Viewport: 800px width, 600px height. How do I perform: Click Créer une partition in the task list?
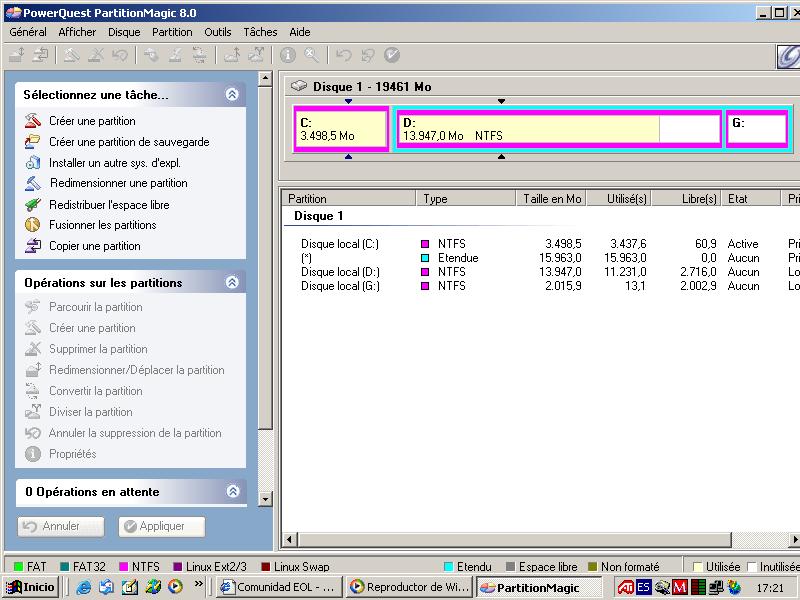click(x=92, y=121)
